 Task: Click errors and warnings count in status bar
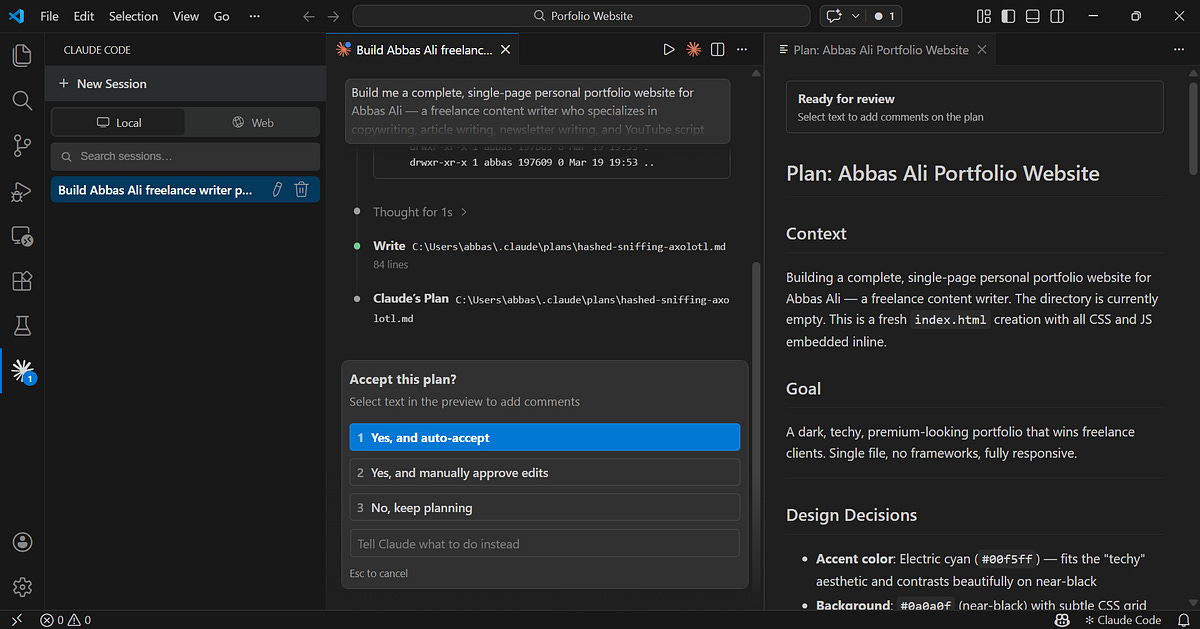[x=65, y=620]
